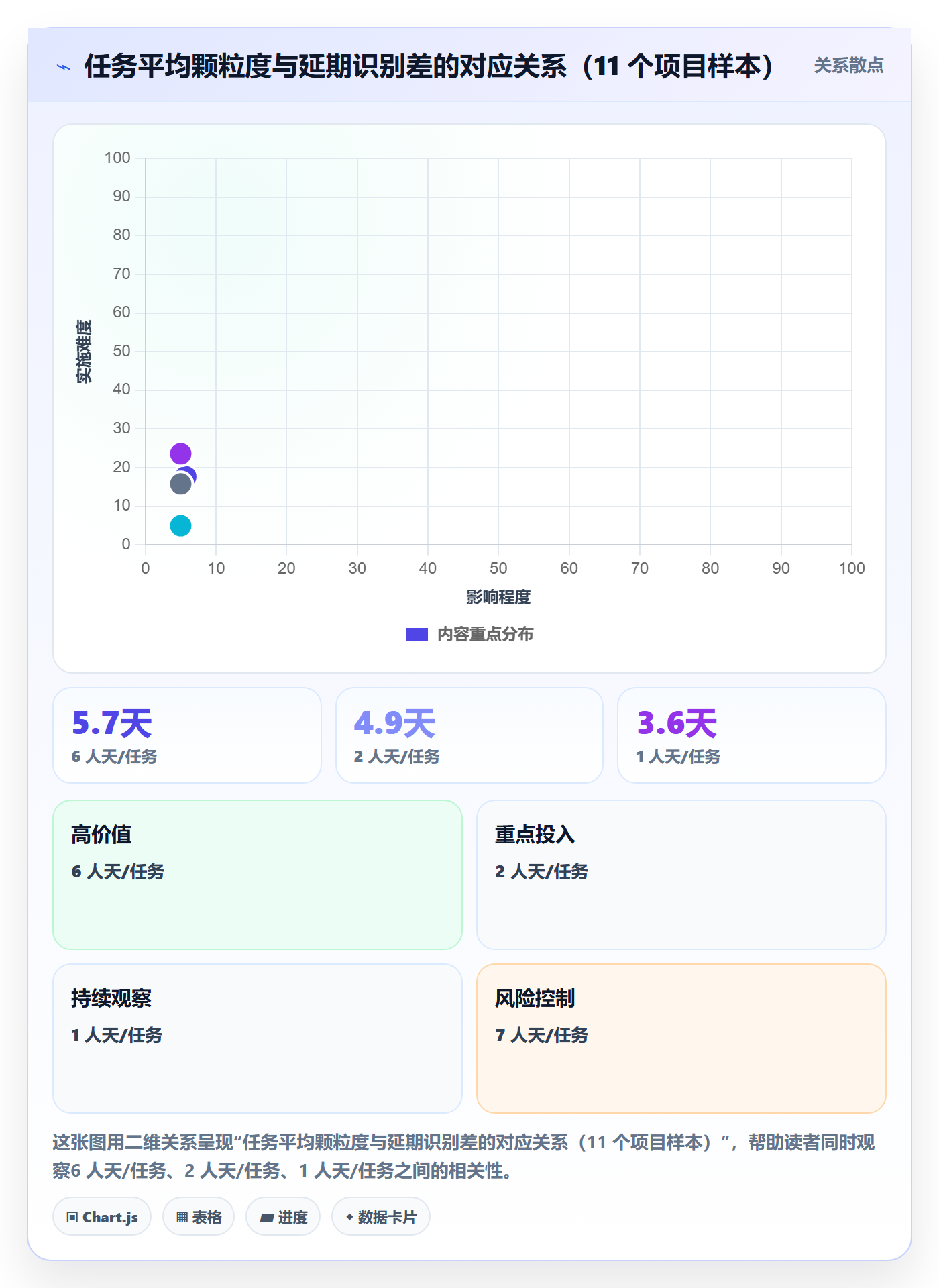The image size is (939, 1288).
Task: Click the 数据卡片 tag diamond icon
Action: (349, 1217)
